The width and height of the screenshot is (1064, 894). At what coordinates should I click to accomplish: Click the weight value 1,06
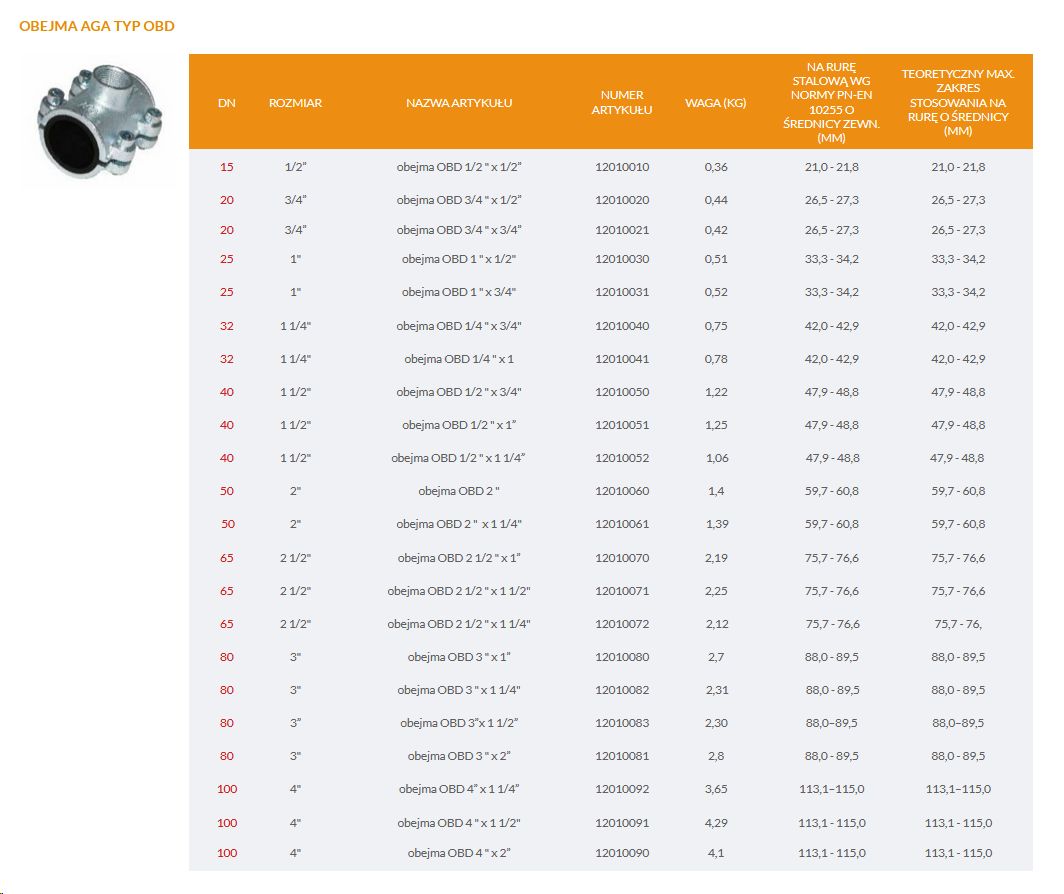716,458
